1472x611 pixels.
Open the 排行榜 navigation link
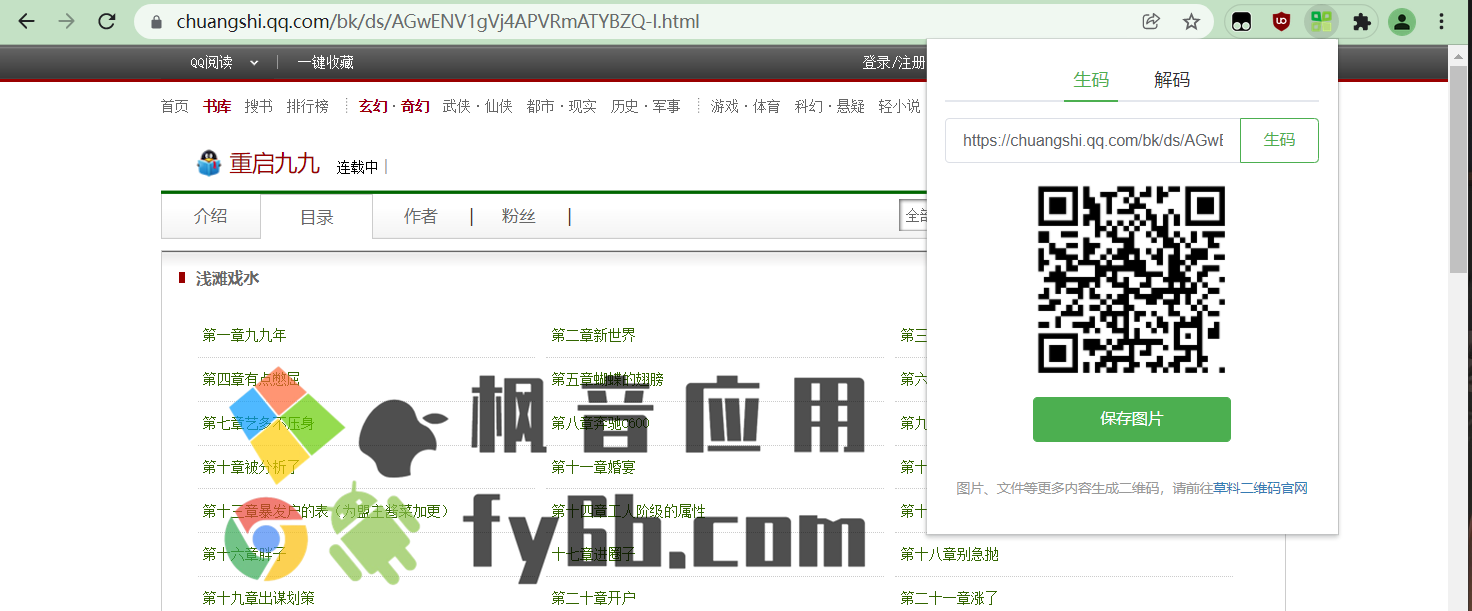308,106
